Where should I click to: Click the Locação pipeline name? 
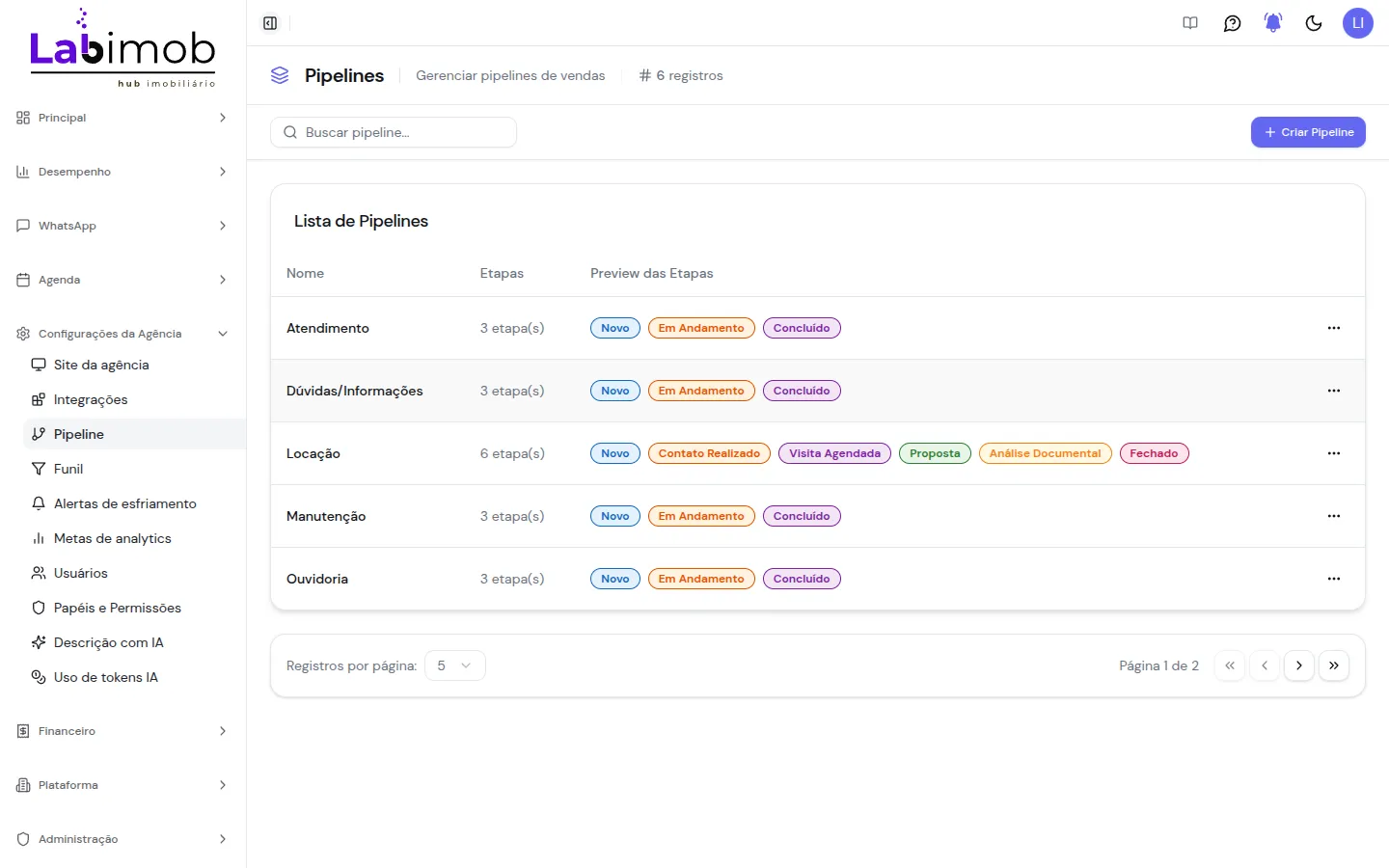coord(313,453)
